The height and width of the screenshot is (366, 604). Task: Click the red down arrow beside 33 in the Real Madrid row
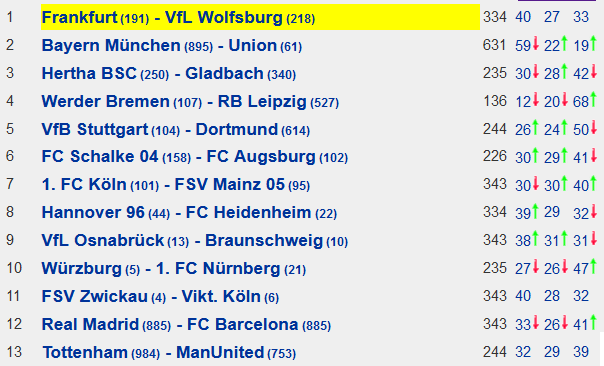pyautogui.click(x=535, y=322)
